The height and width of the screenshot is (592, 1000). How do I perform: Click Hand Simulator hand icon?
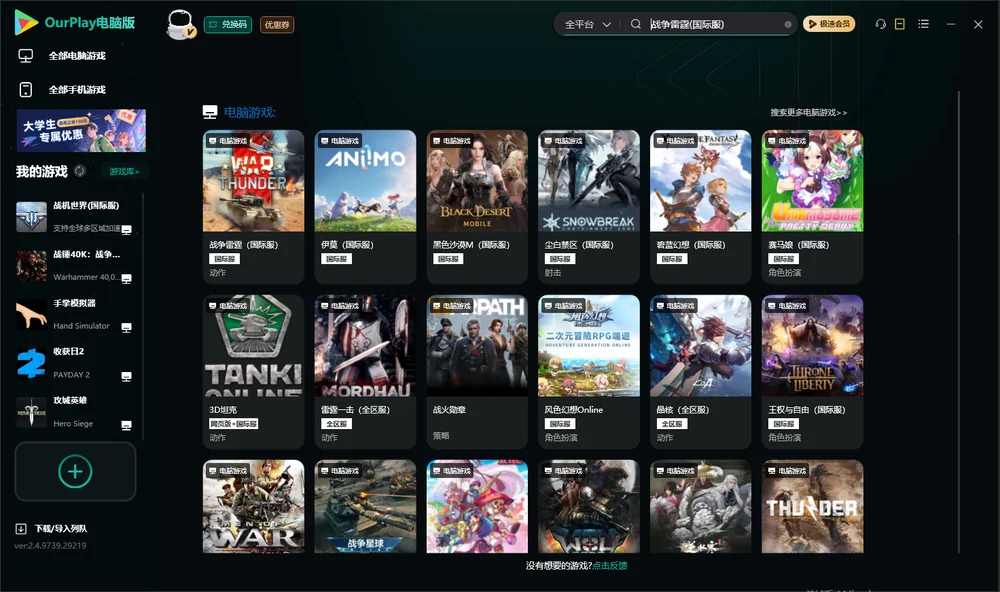click(31, 314)
